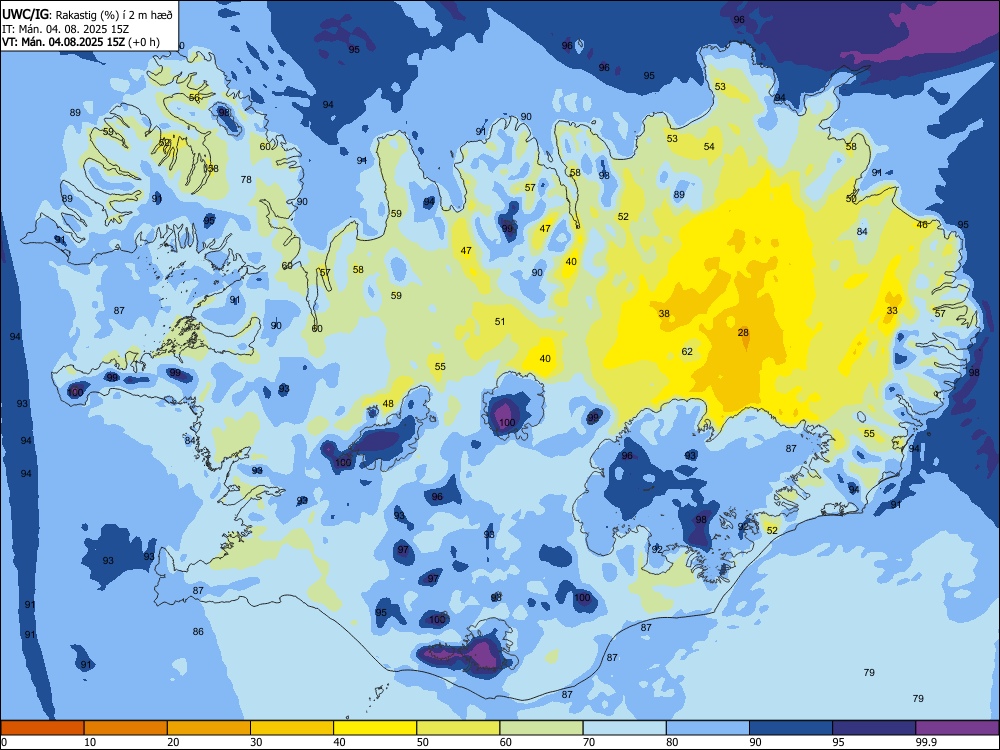This screenshot has width=1000, height=750.
Task: Click the title text 'UWC/IG: Rakastig (%) í 2 m hæð'
Action: [x=87, y=15]
